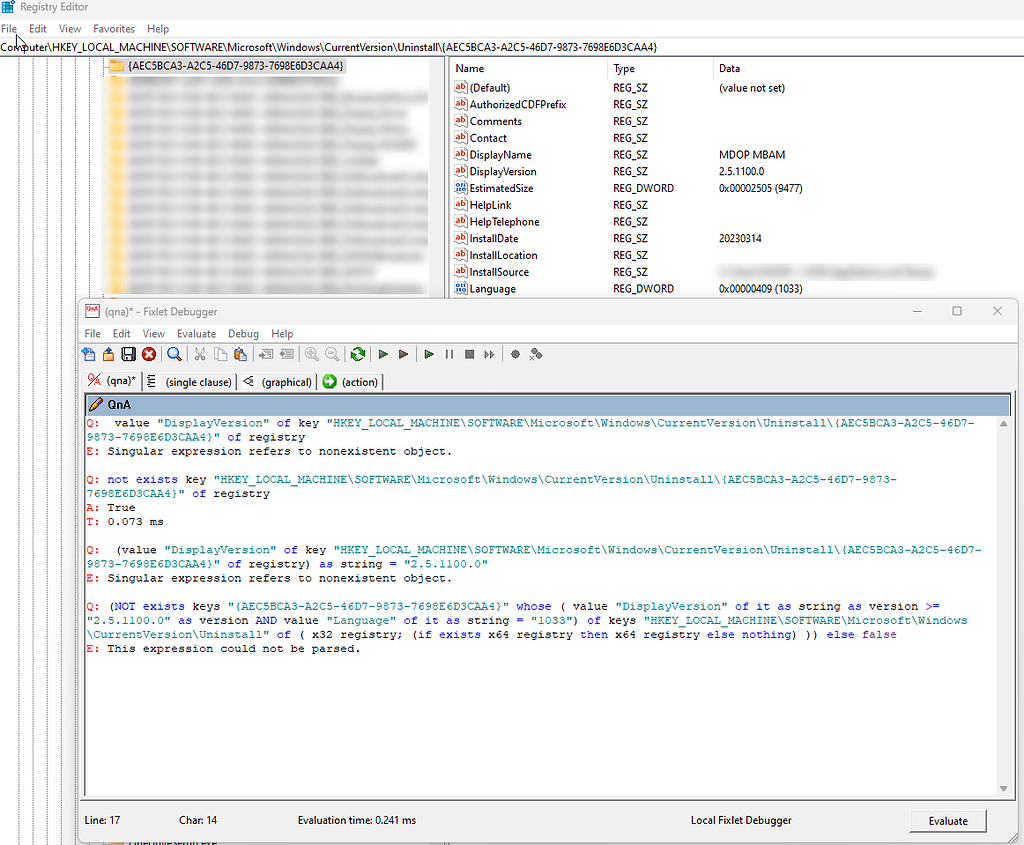Click the step-forward double-arrow icon
The height and width of the screenshot is (845, 1024).
point(489,354)
